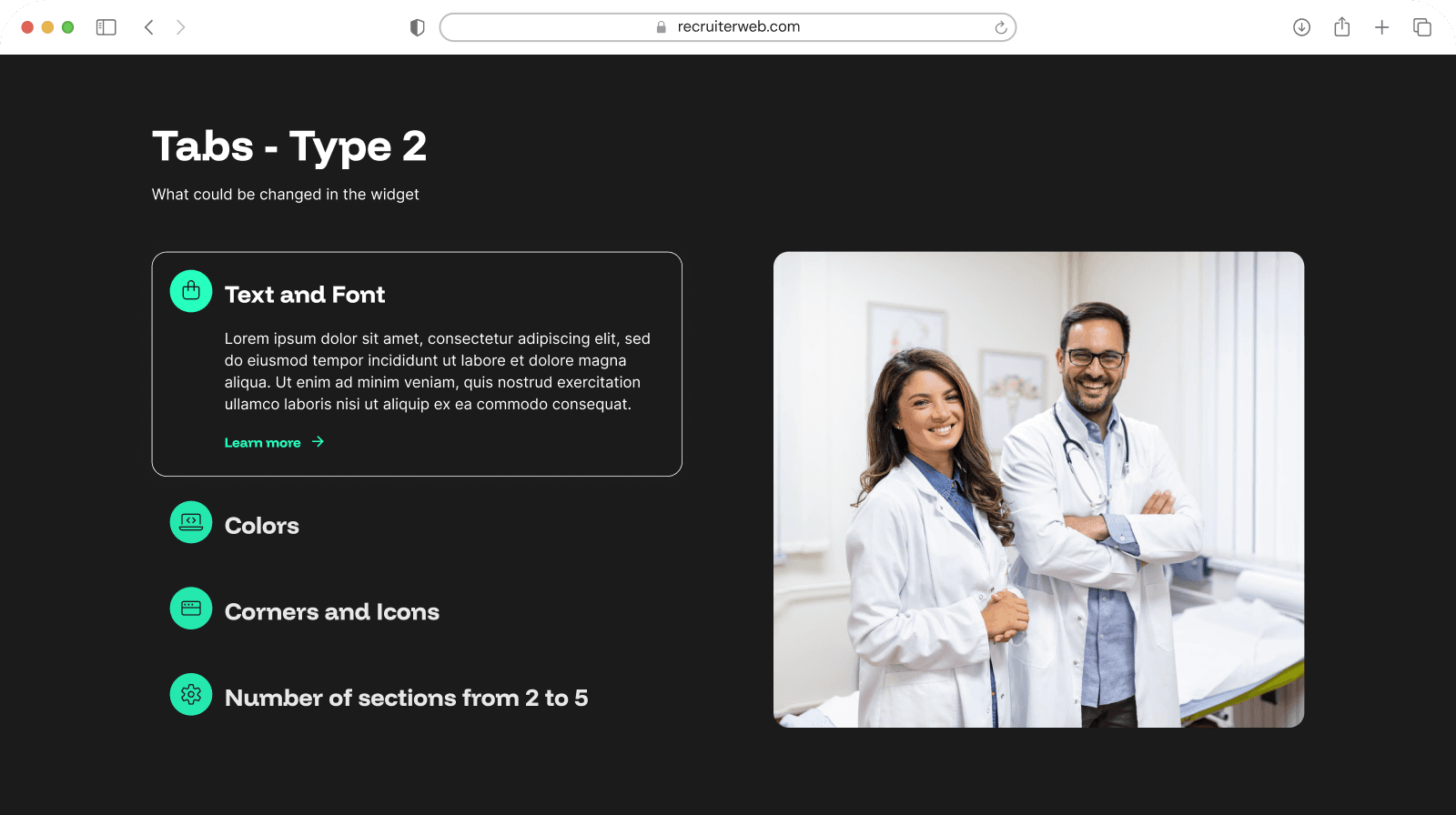Select the Text and Font tab heading
The image size is (1456, 815).
point(305,295)
